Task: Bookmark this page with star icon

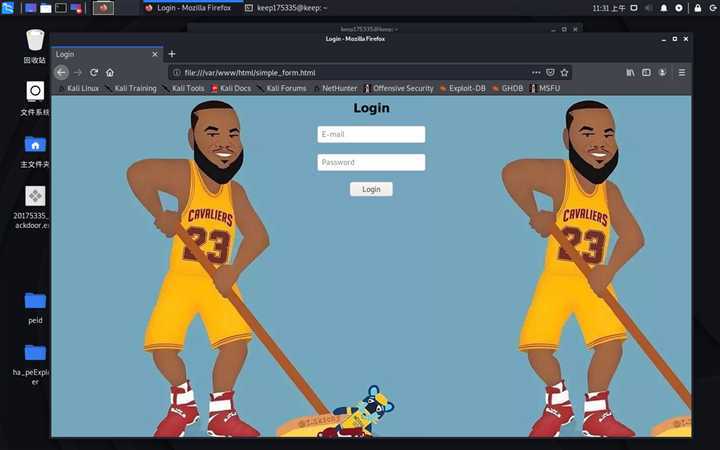Action: coord(564,72)
